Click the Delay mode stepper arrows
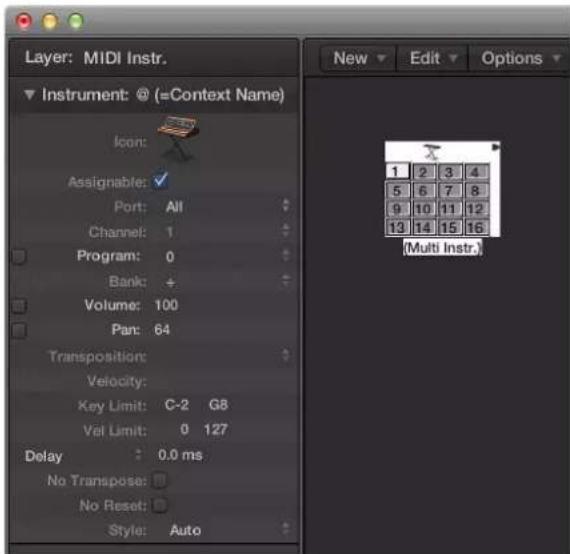Viewport: 570px width, 554px height. point(138,454)
